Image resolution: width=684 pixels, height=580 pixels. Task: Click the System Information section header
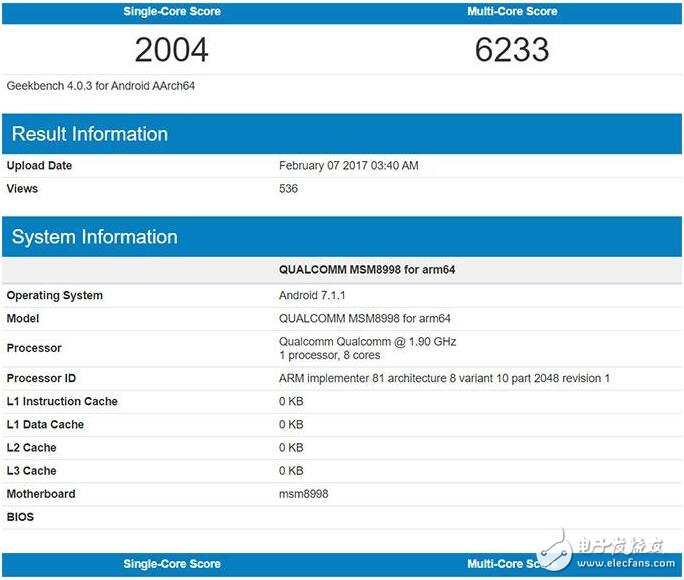(x=95, y=237)
